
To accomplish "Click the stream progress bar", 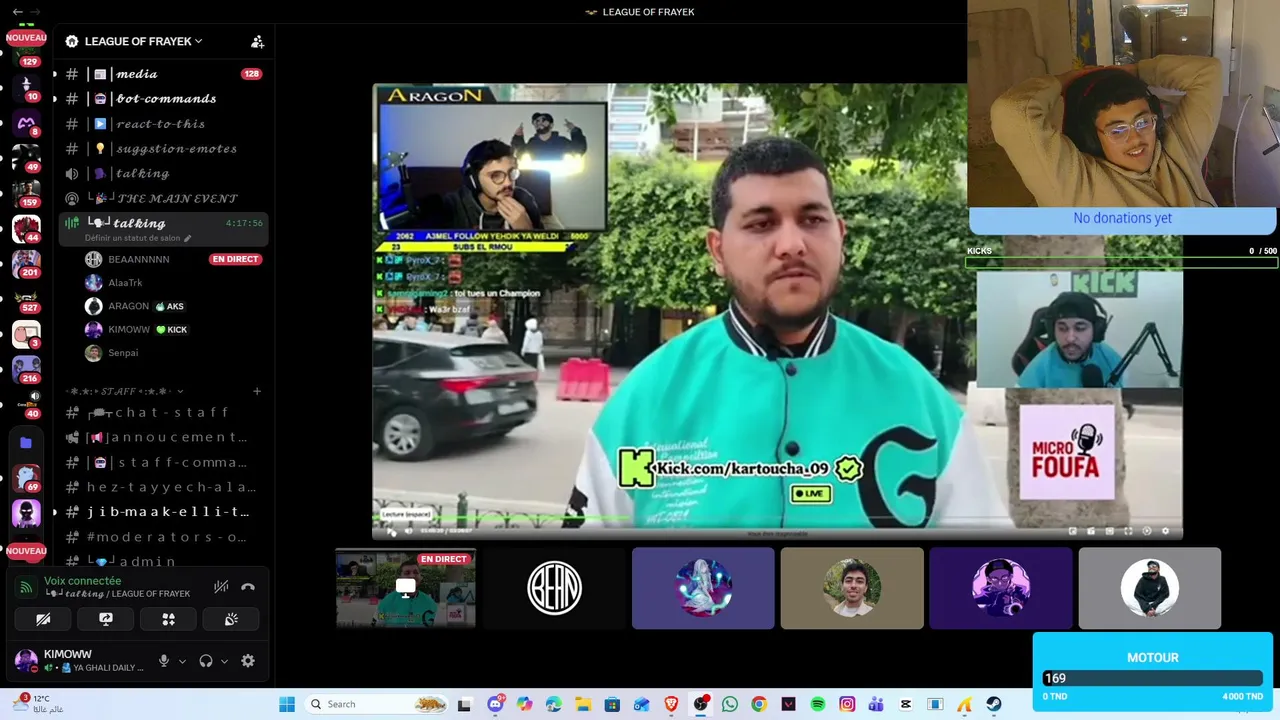I will 777,519.
